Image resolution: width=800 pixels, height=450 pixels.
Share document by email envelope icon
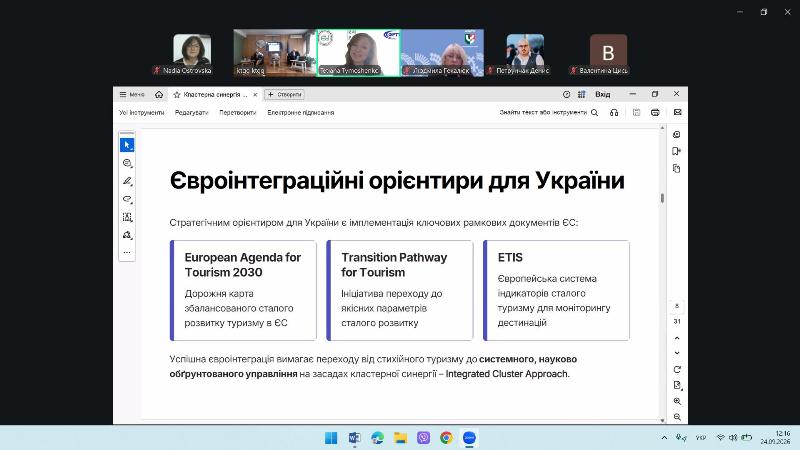tap(678, 112)
